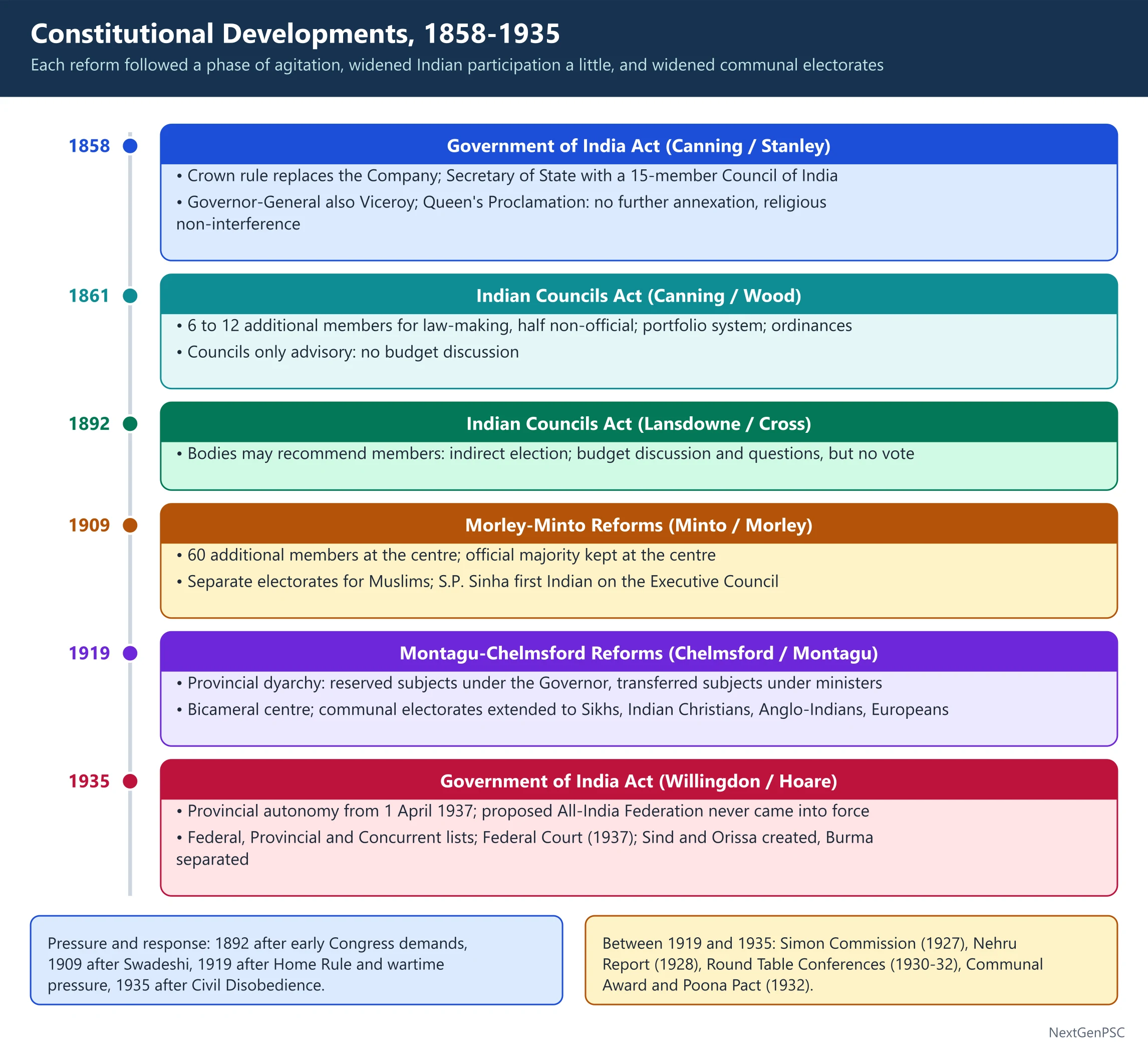
Task: Click the 'Governor-General also Viceroy' bullet
Action: click(x=501, y=213)
